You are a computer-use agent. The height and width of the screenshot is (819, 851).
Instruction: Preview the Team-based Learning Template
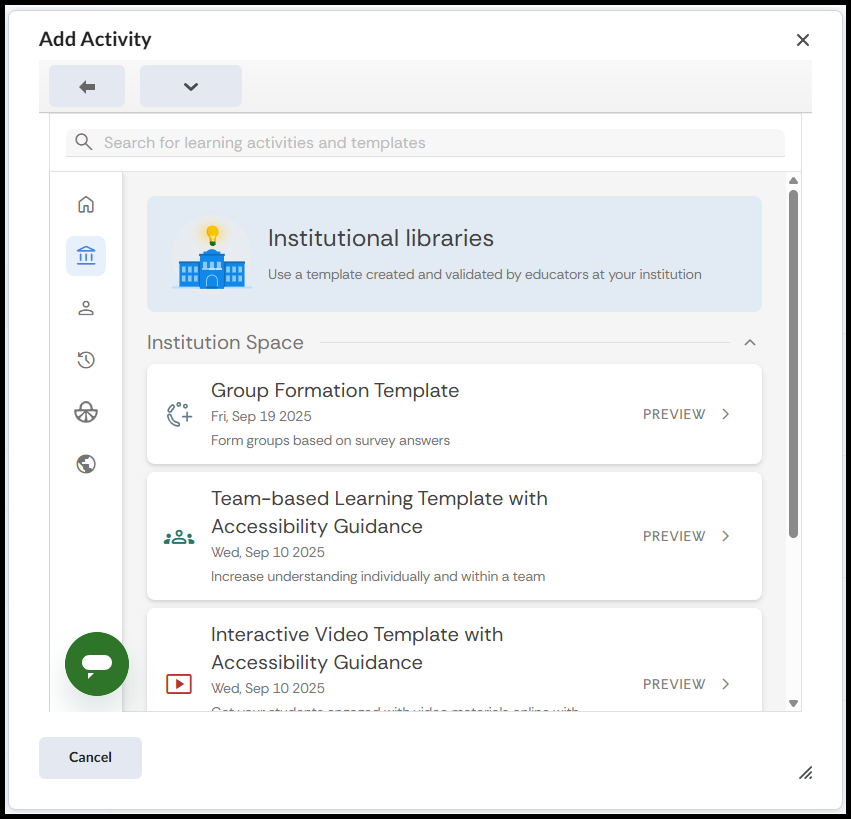click(686, 536)
